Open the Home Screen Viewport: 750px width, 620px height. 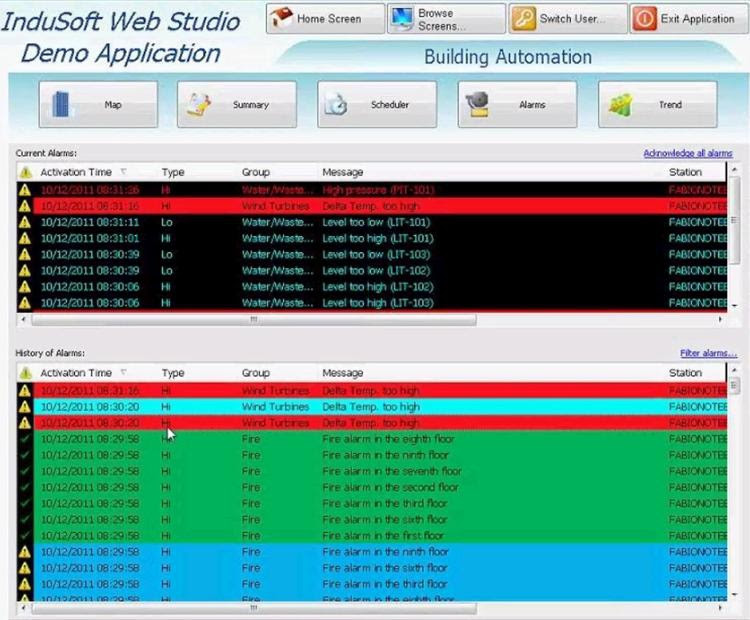click(325, 19)
